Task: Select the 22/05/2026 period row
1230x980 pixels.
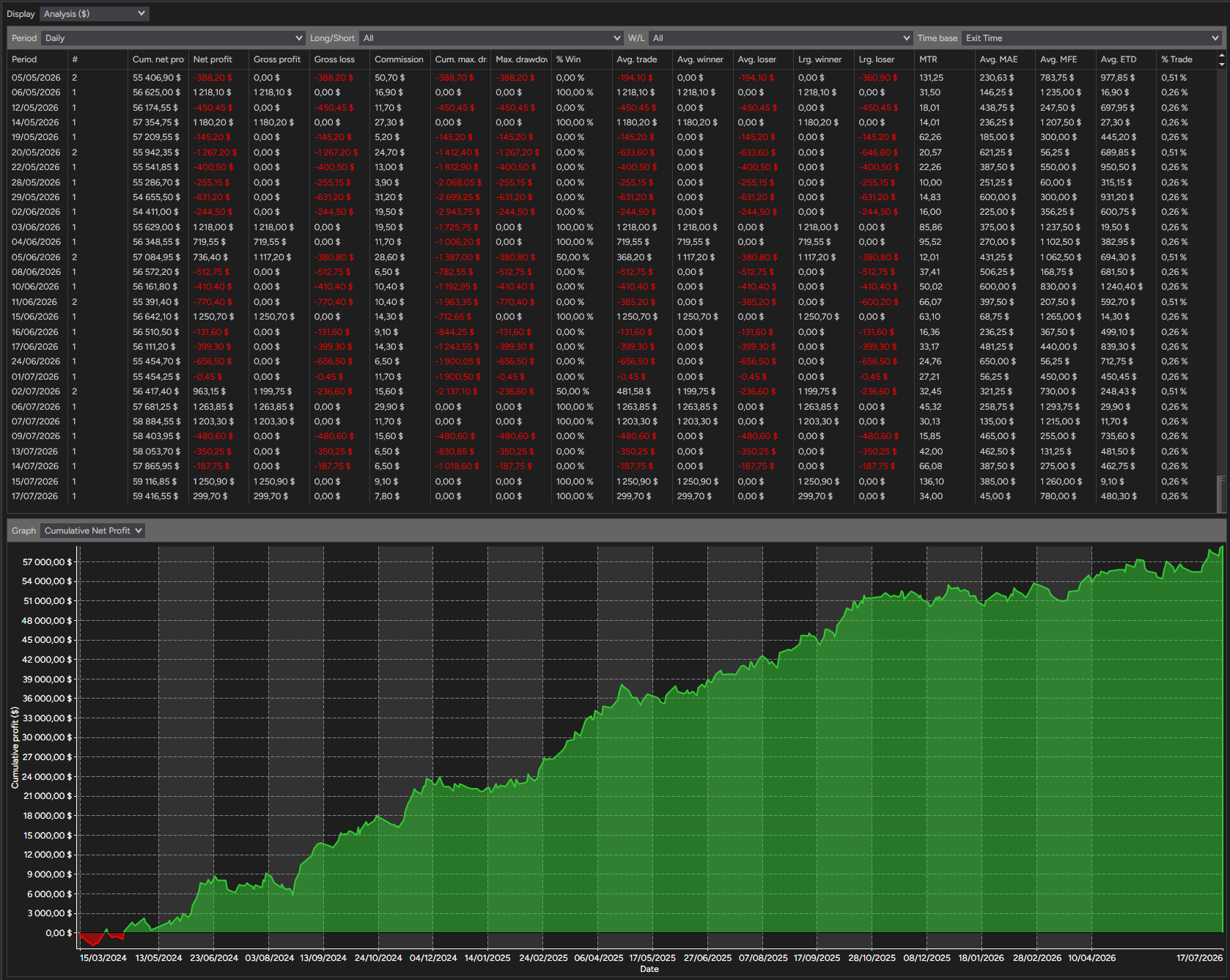Action: pyautogui.click(x=612, y=167)
